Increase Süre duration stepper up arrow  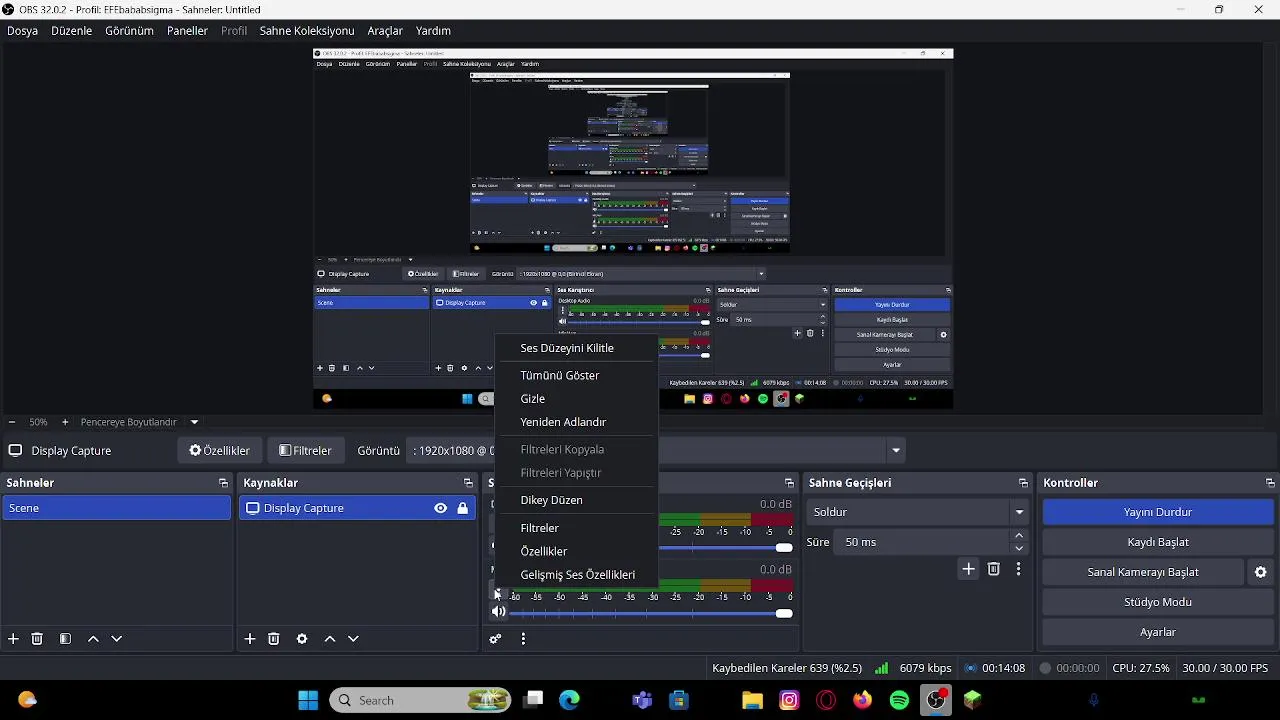coord(1019,536)
